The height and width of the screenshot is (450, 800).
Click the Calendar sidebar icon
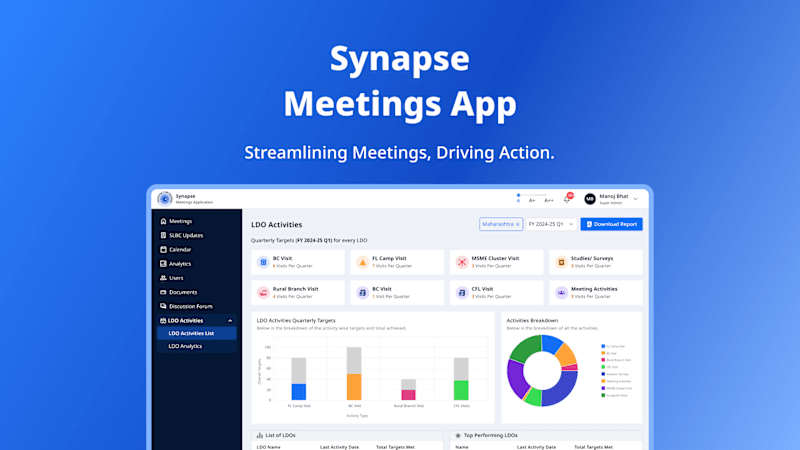pos(163,249)
